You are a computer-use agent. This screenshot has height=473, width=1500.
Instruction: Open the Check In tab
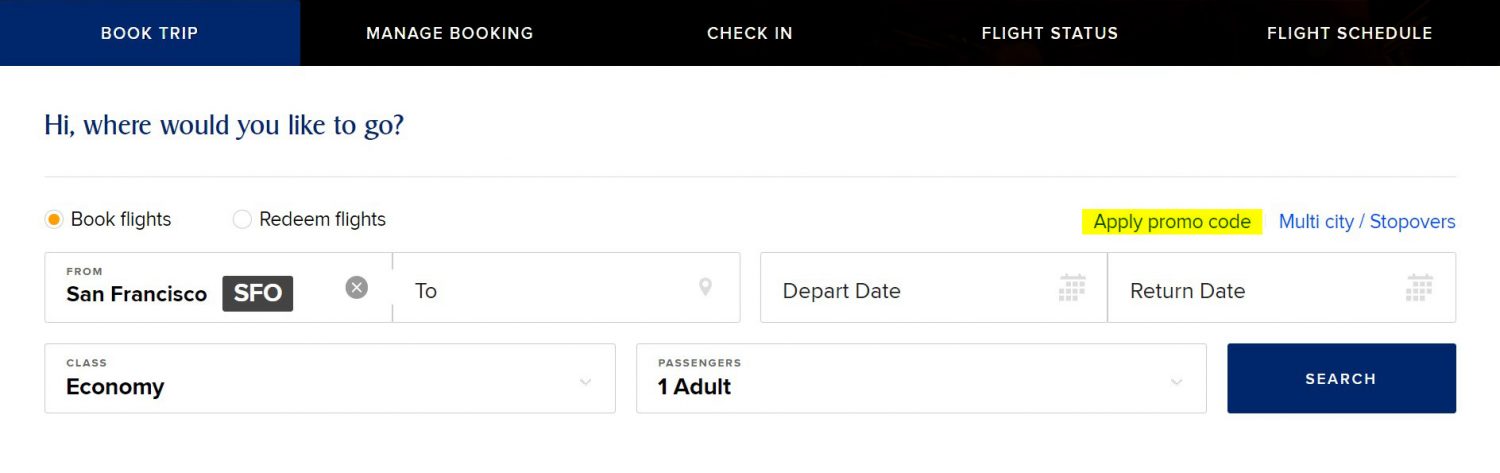click(750, 33)
